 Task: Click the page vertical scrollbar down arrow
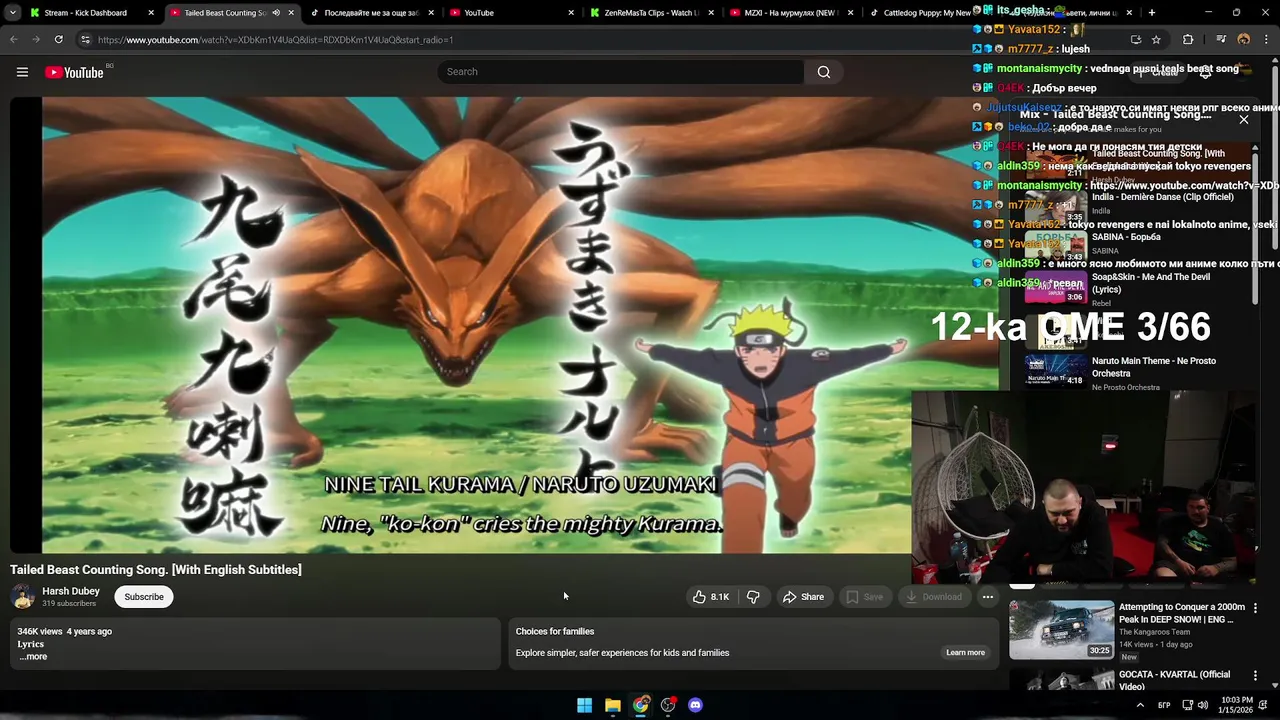click(x=1274, y=685)
